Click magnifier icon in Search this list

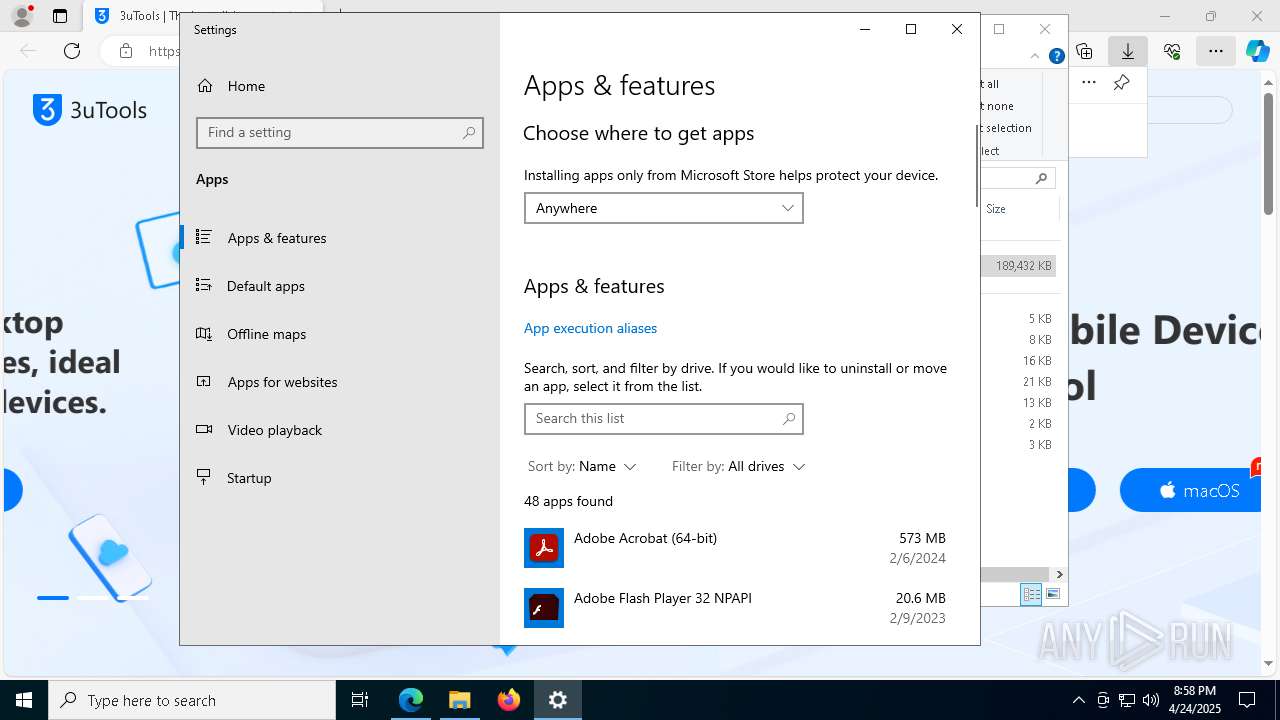789,418
